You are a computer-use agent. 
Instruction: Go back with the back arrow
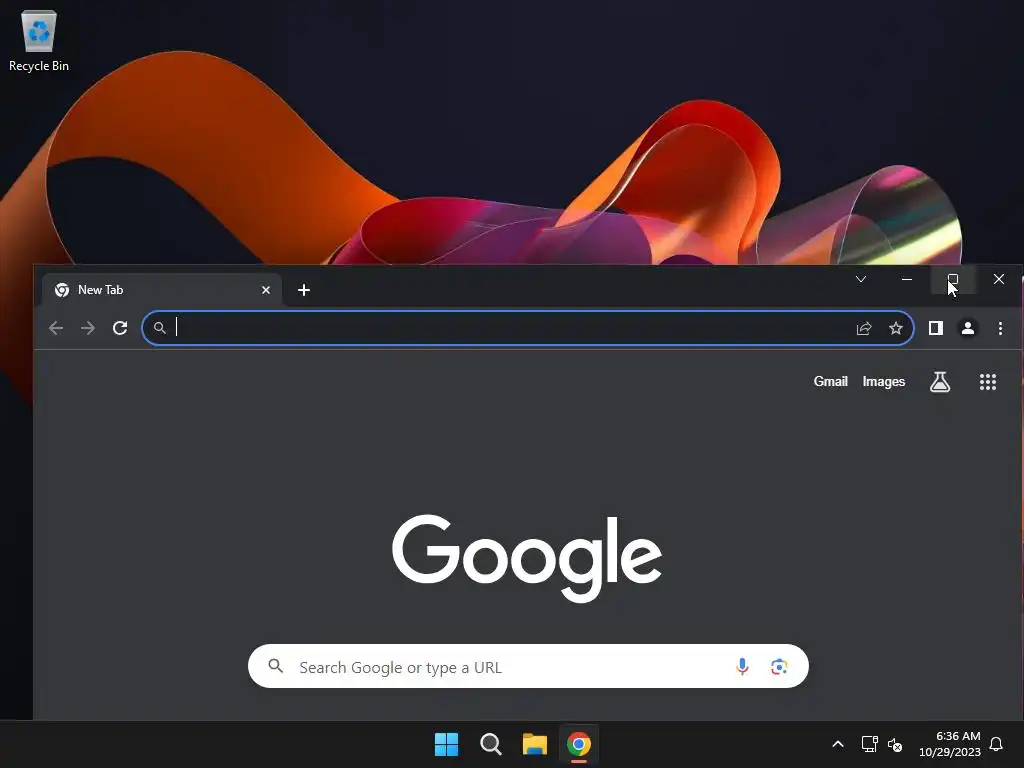[x=56, y=328]
